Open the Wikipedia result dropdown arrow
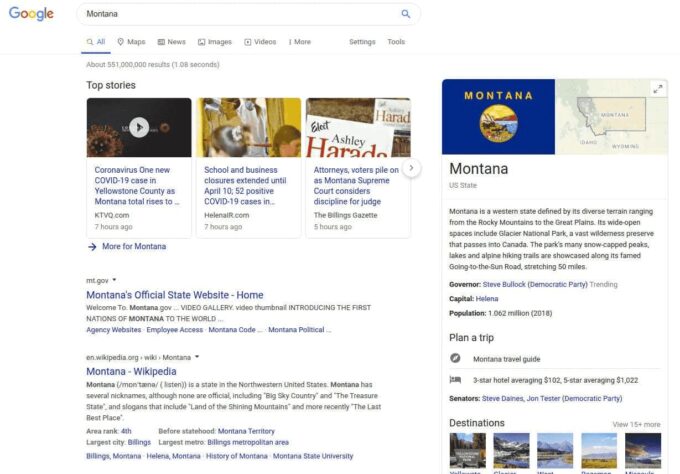Screen dimensions: 680x474 click(197, 357)
